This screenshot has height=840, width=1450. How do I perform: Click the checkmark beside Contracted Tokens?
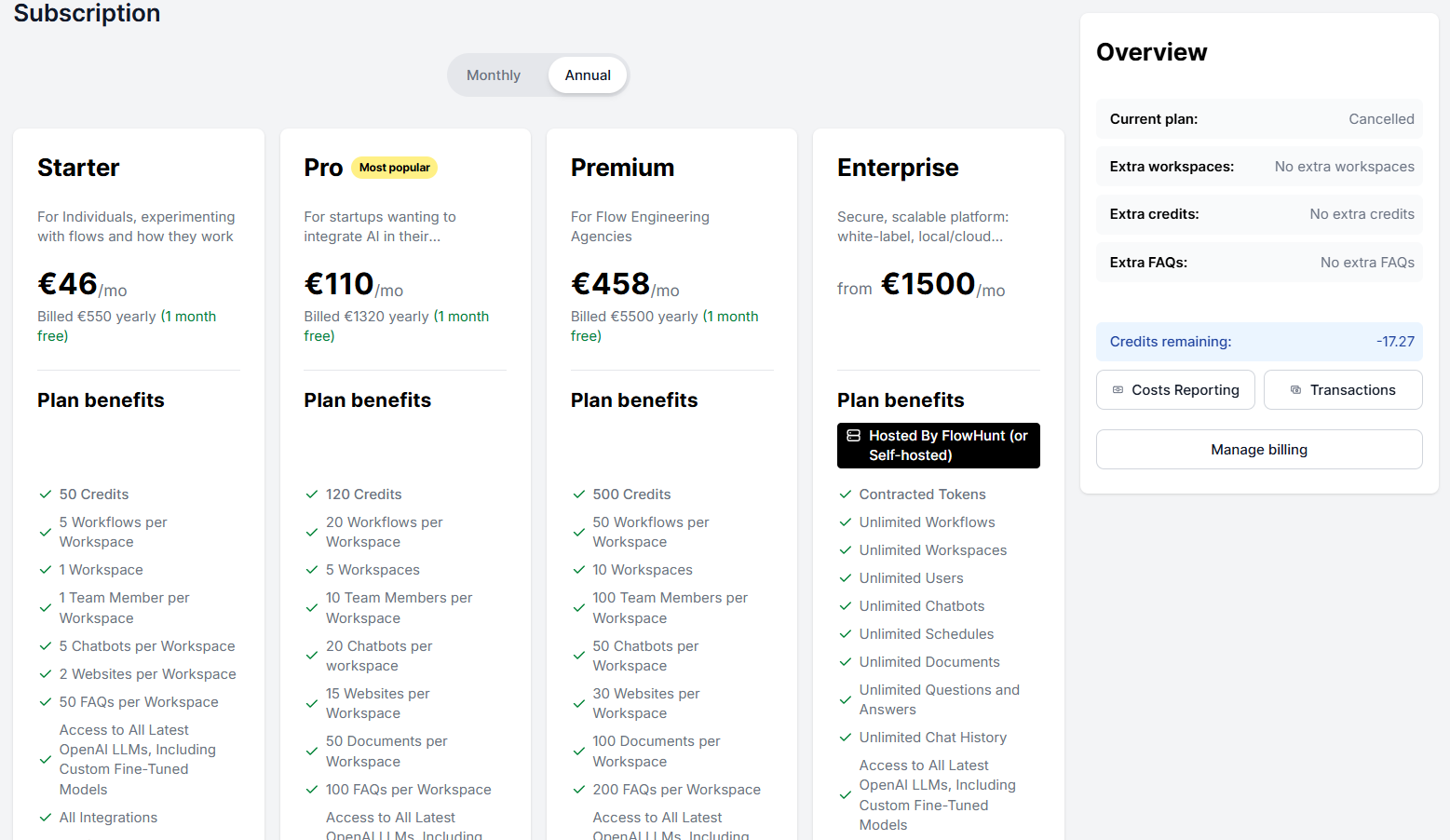click(846, 495)
